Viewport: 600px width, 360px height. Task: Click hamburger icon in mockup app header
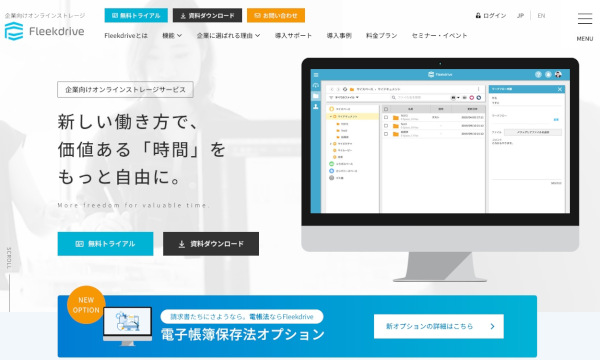point(316,75)
